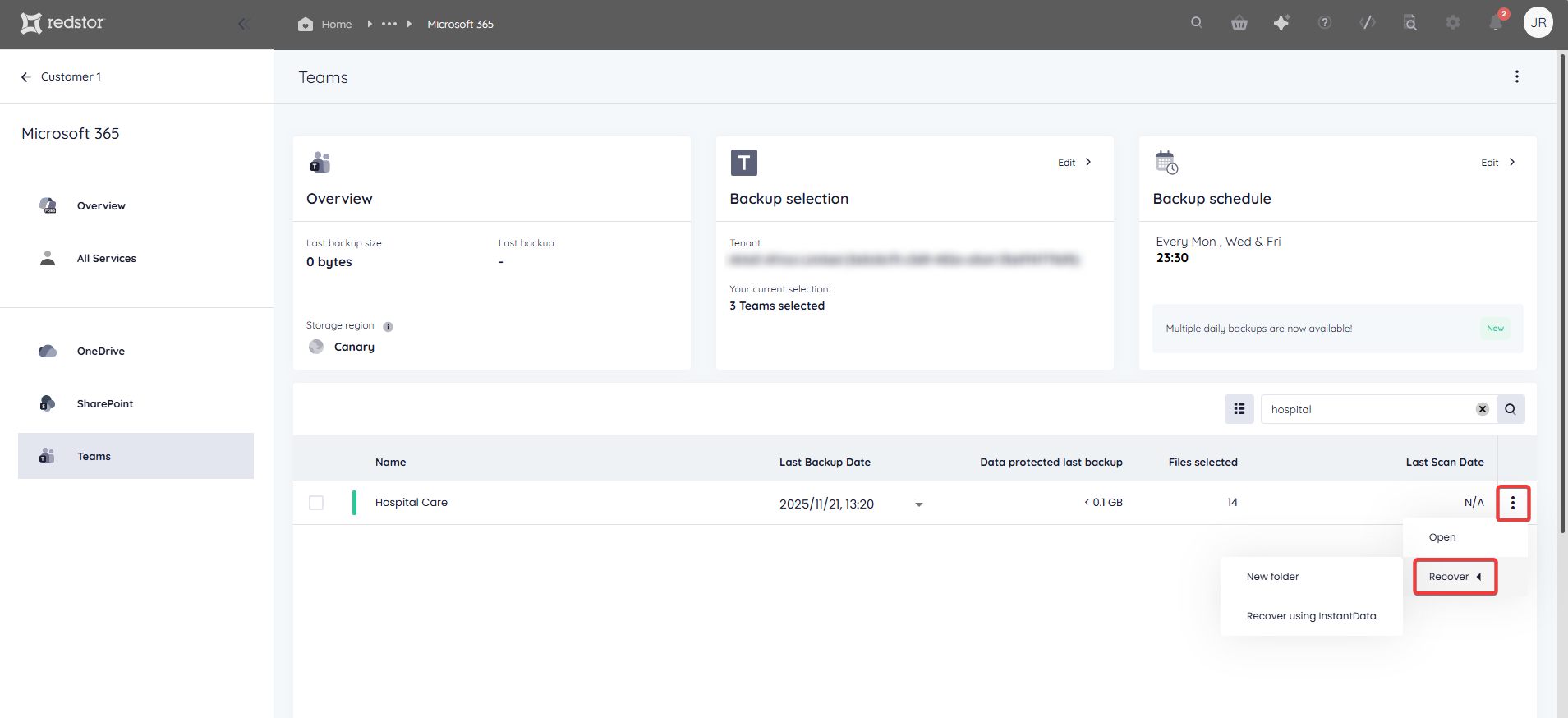Expand breadcrumb ellipsis for hidden levels
This screenshot has width=1568, height=718.
(389, 24)
